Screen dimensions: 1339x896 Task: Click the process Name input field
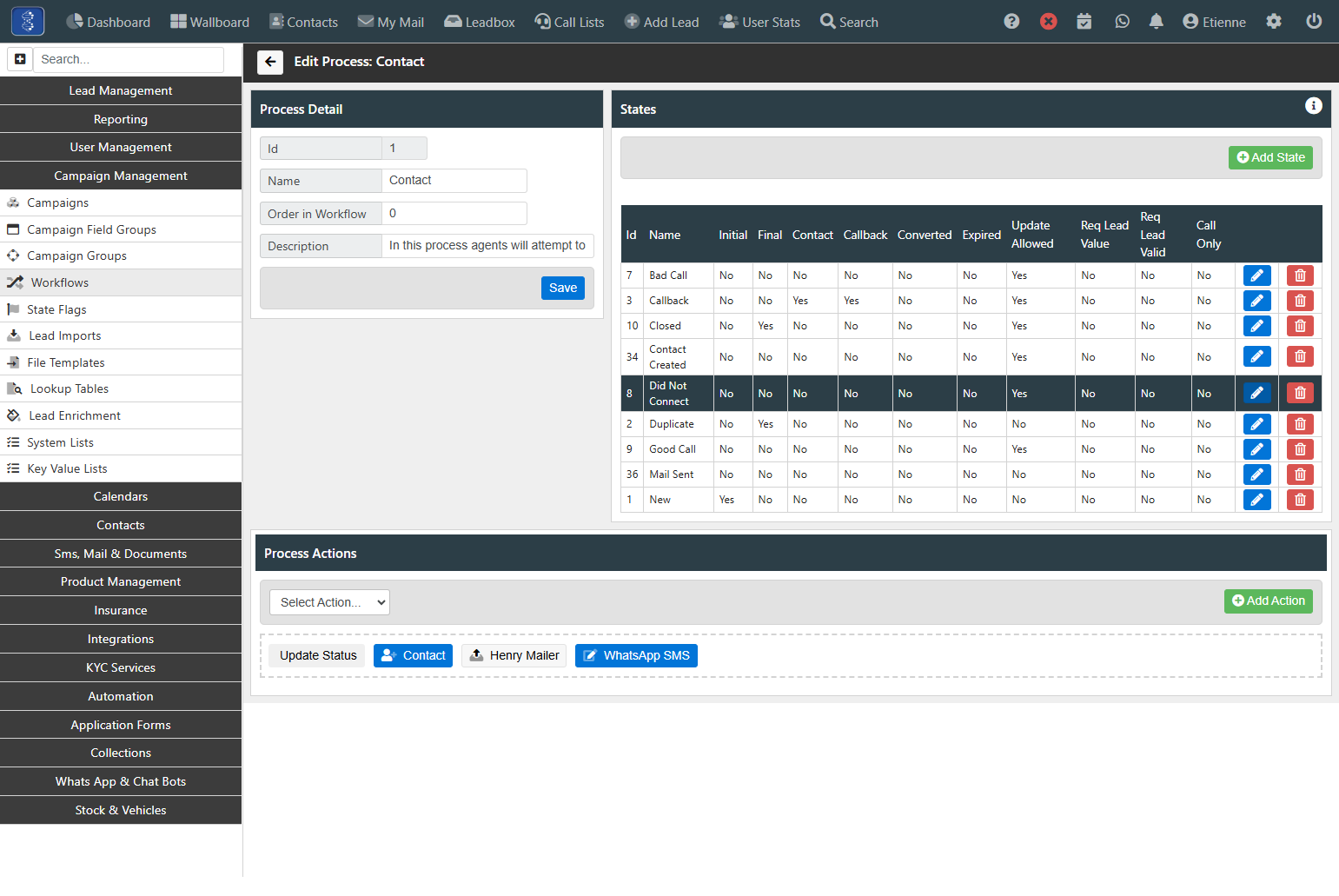(454, 181)
